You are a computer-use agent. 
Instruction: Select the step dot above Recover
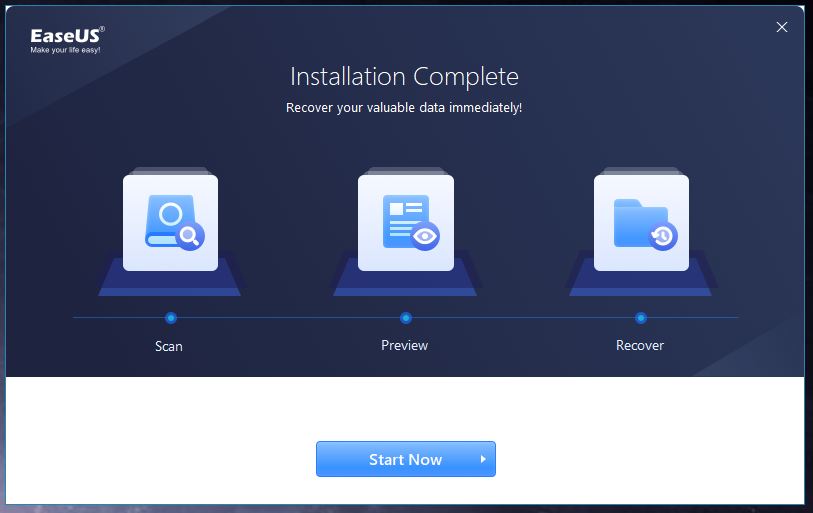[641, 318]
